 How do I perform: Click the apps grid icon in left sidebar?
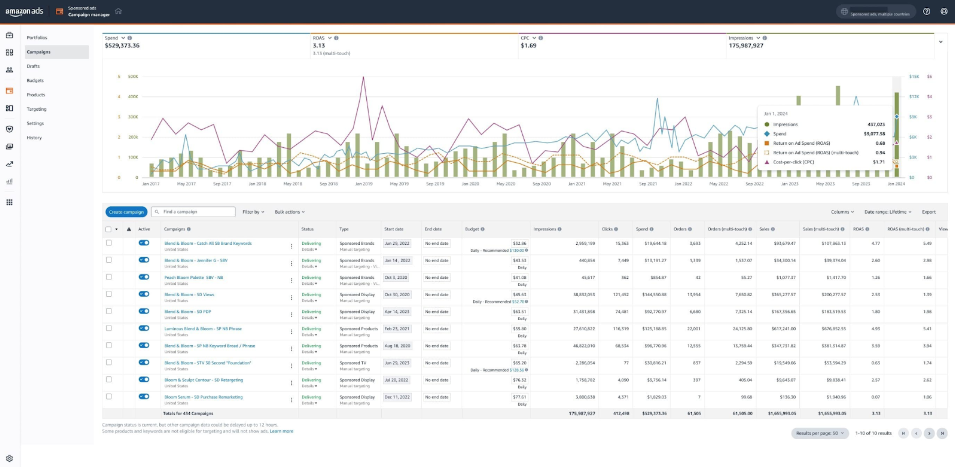pyautogui.click(x=9, y=202)
